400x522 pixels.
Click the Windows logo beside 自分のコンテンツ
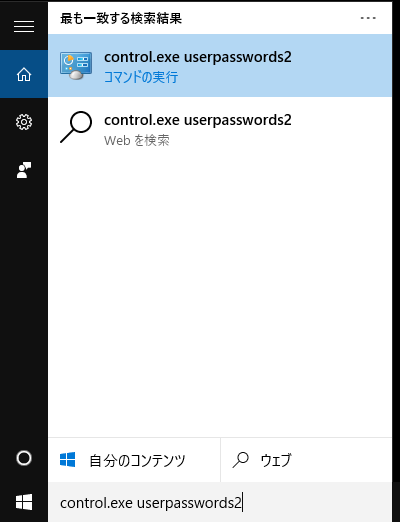[x=67, y=460]
